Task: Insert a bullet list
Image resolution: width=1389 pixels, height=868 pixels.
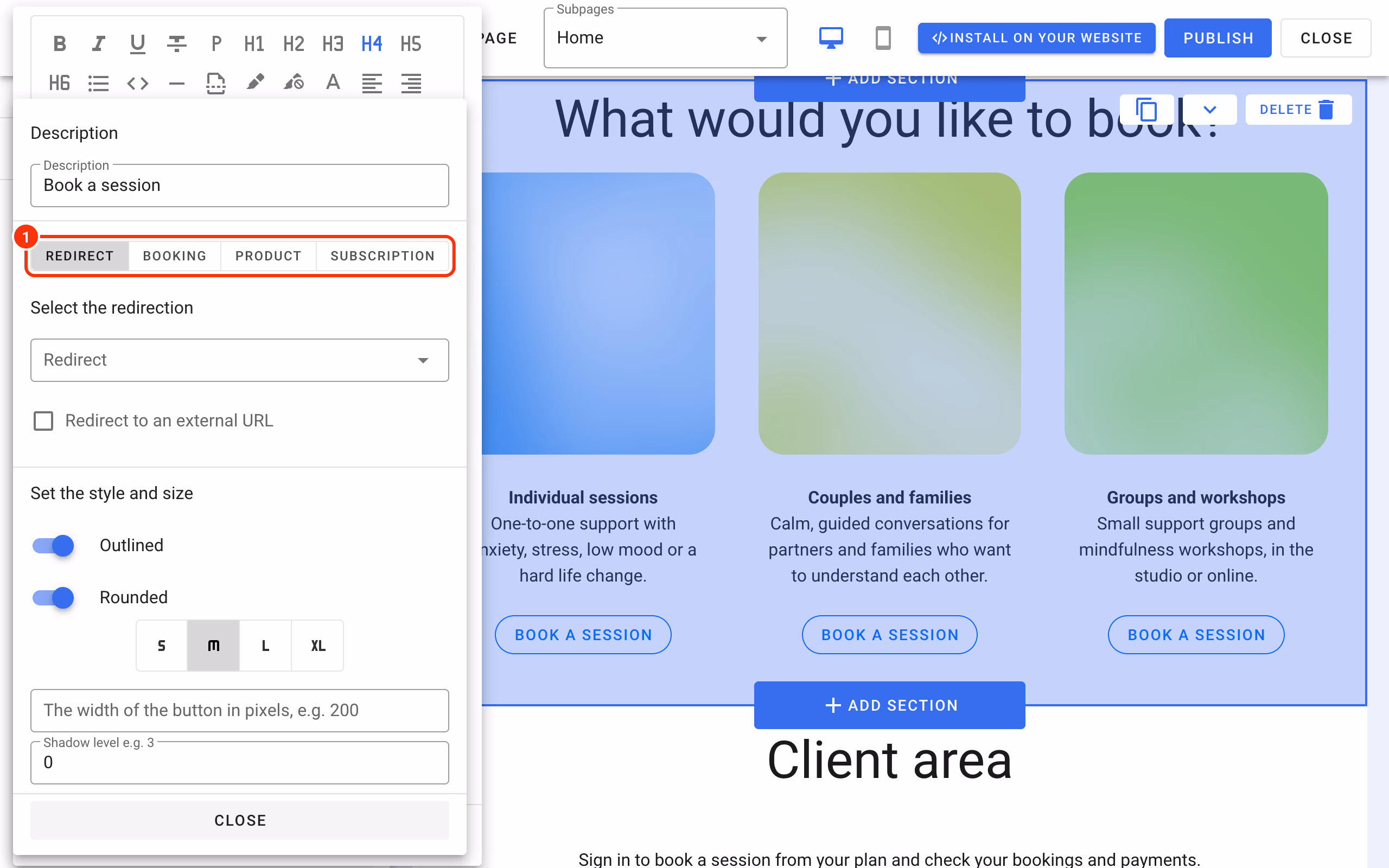Action: (x=98, y=83)
